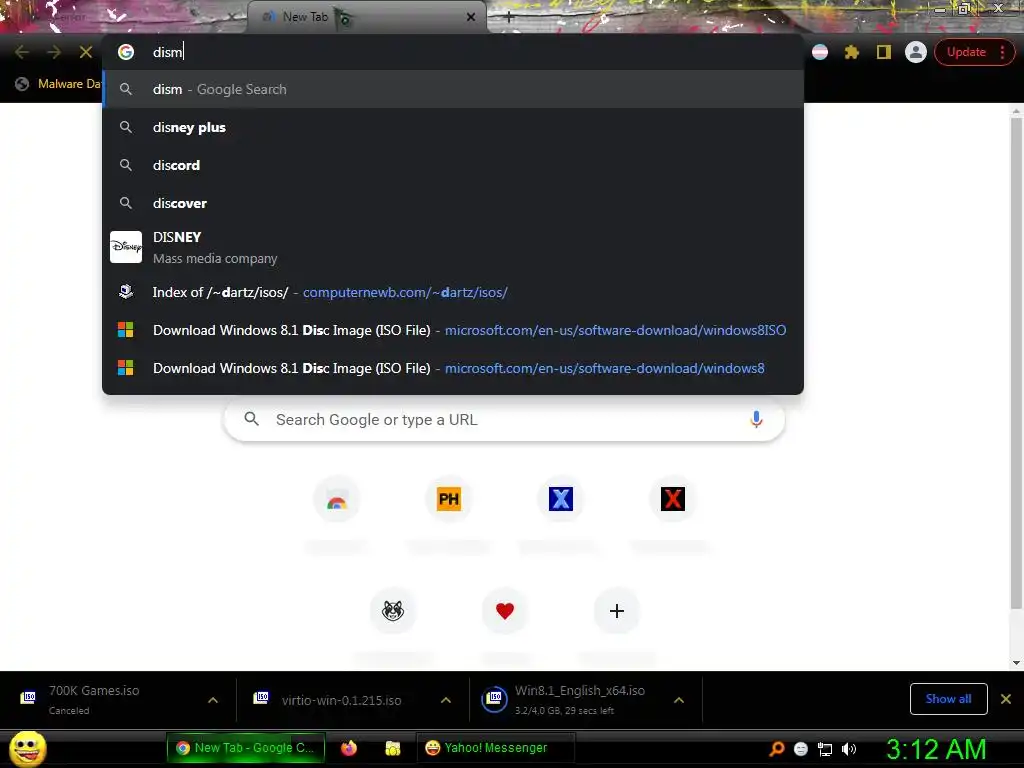Open the Chrome-colored shortcut tile
This screenshot has height=768, width=1024.
click(x=337, y=500)
